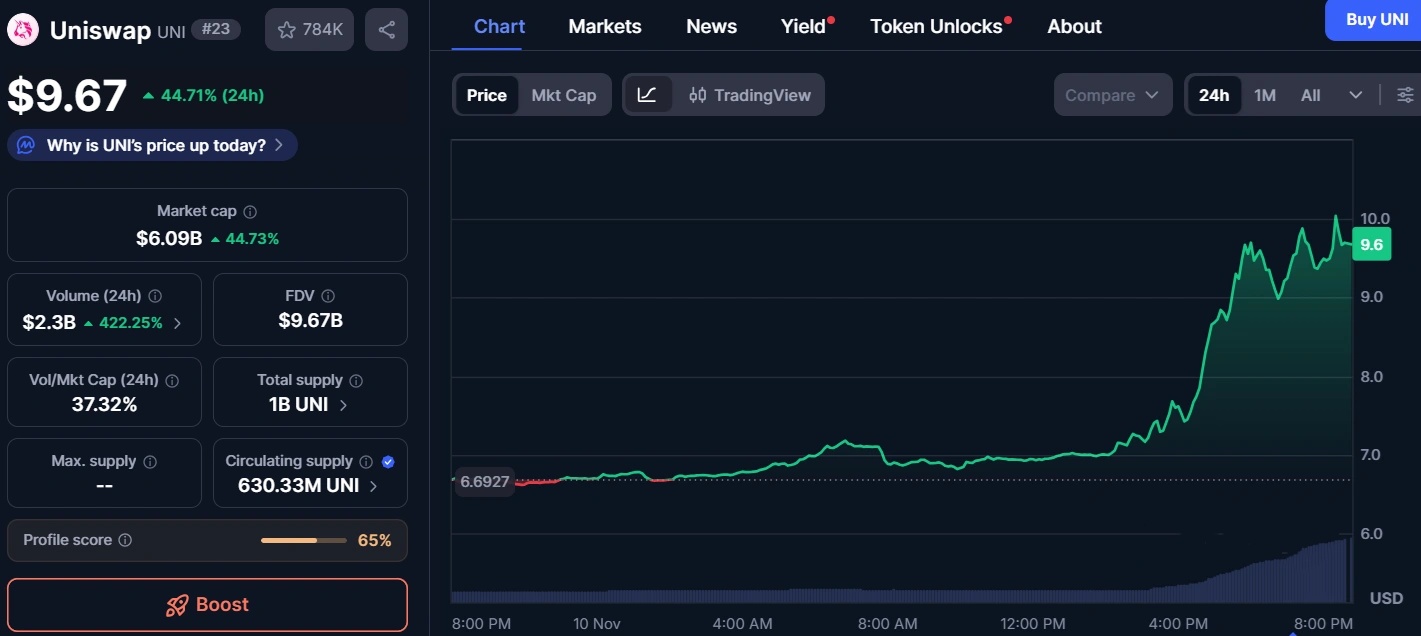Switch chart to Mkt Cap view
The image size is (1421, 636).
pos(563,95)
